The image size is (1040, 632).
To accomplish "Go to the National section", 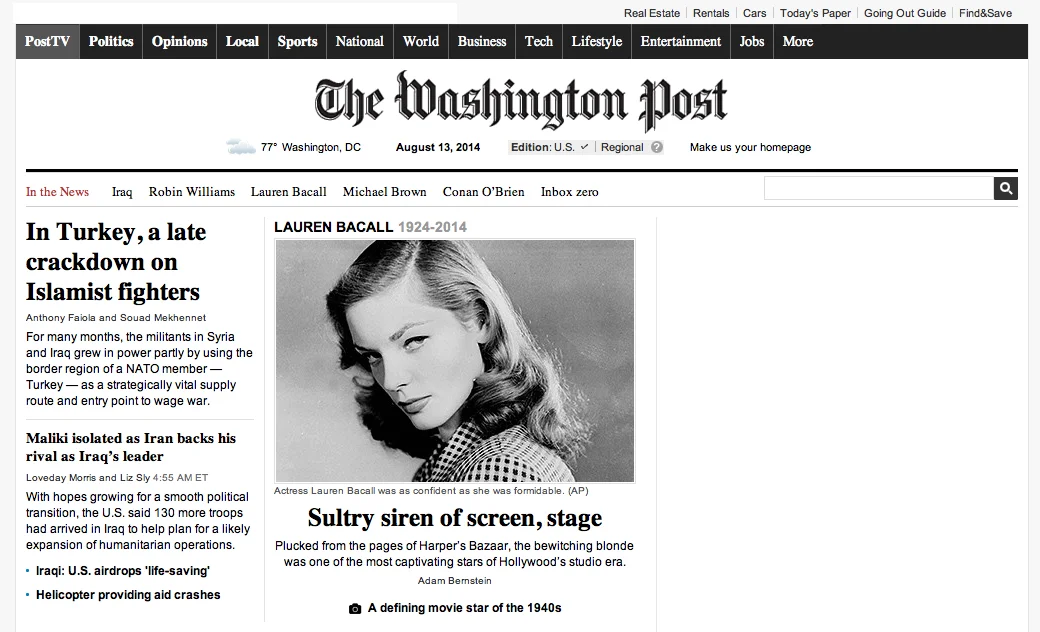I will 359,41.
